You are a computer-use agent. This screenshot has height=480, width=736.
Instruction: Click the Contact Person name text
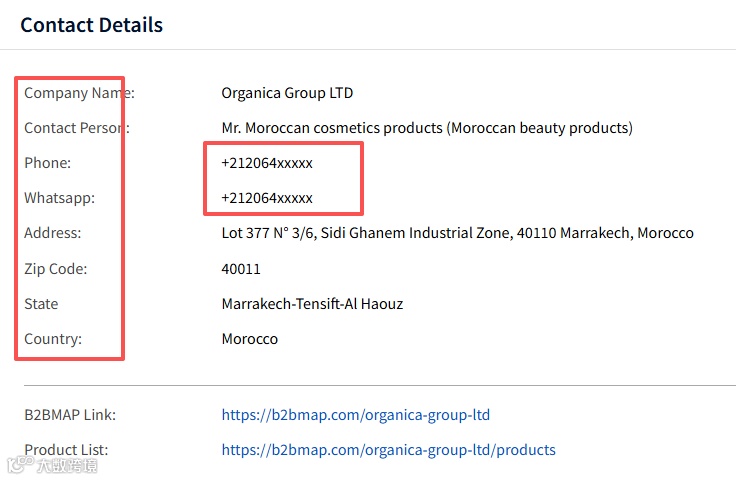click(x=427, y=128)
